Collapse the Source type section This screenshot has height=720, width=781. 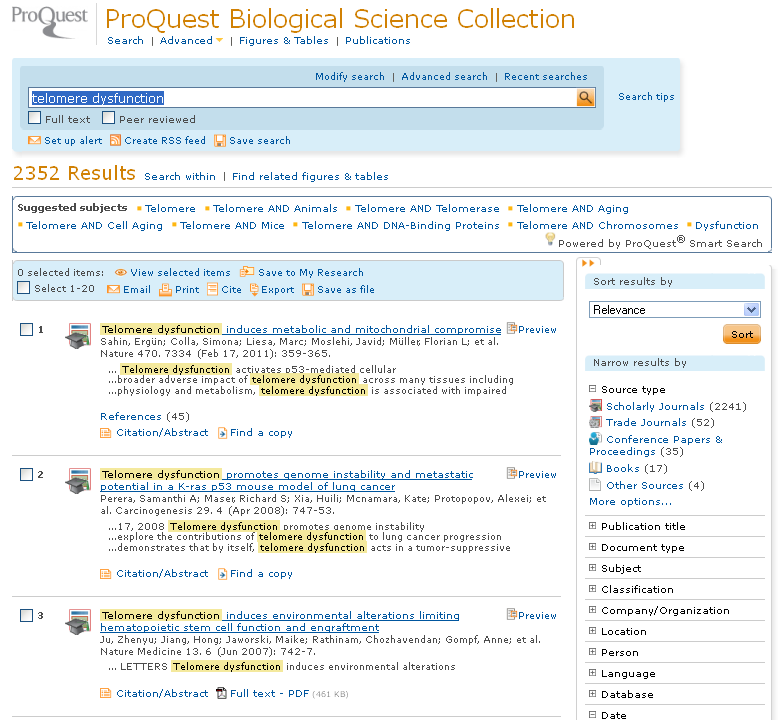592,389
